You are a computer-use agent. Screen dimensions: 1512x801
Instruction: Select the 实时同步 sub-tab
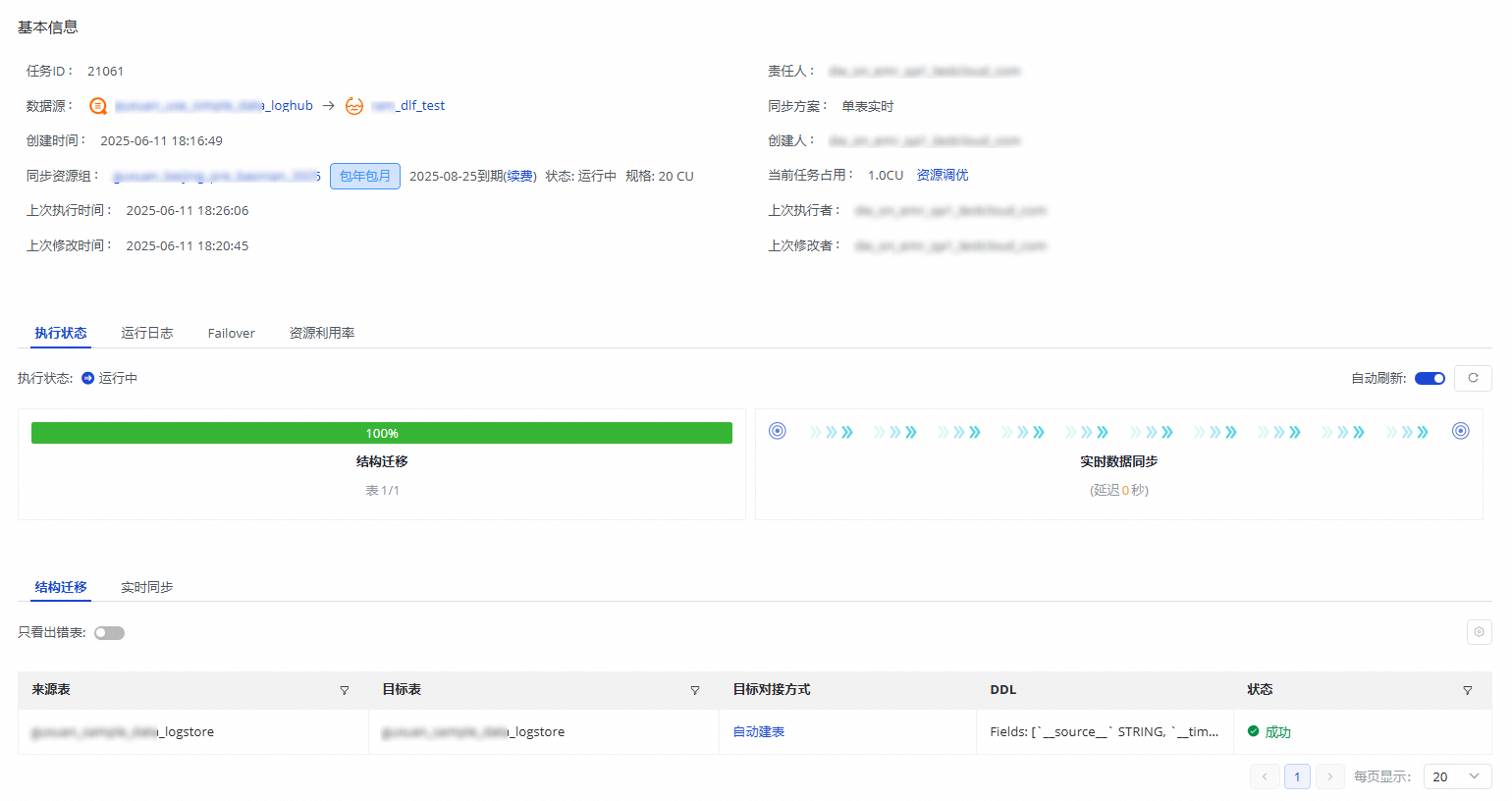click(x=147, y=587)
